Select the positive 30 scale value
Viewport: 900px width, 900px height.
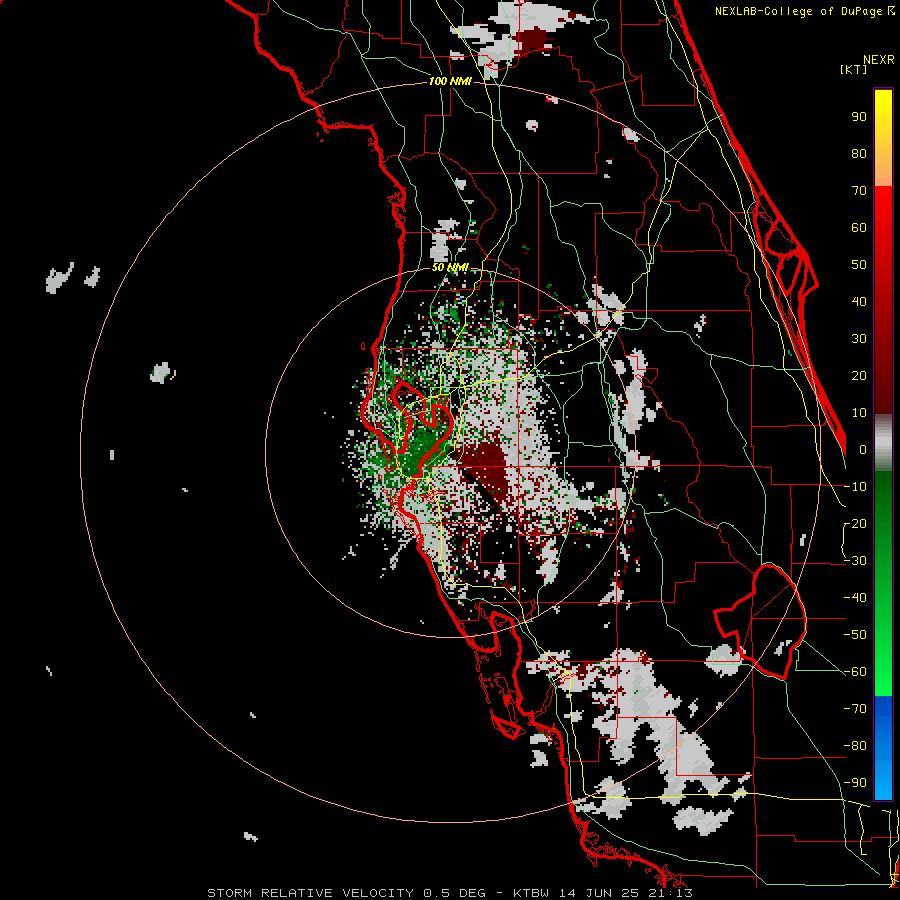[859, 339]
